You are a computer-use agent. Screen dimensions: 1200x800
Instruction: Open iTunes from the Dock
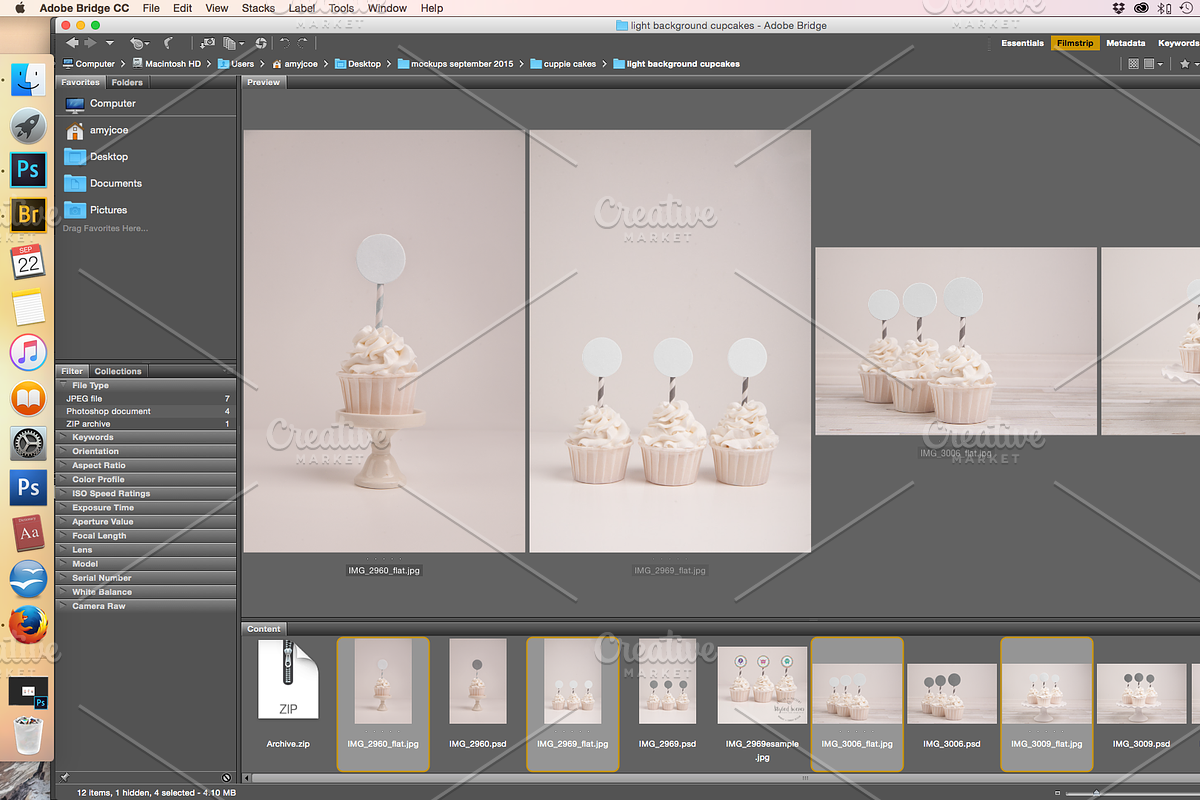(28, 352)
